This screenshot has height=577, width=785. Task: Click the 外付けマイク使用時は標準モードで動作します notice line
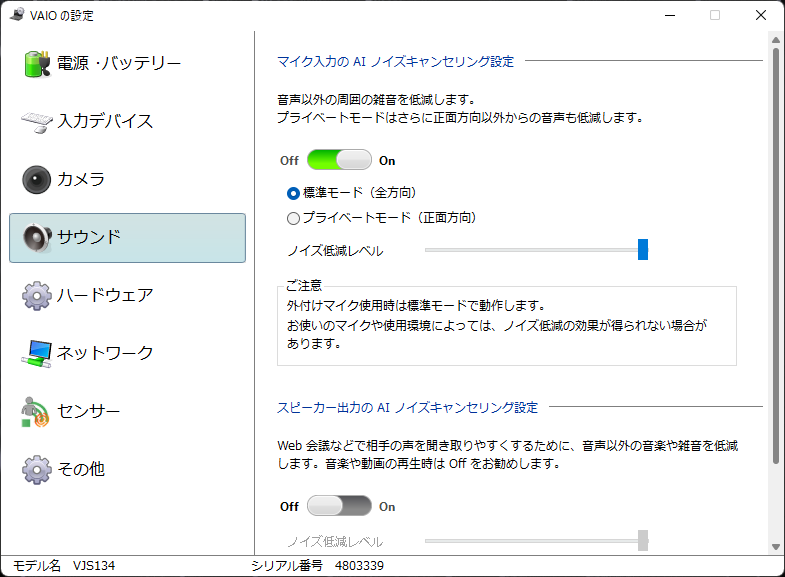pos(416,305)
